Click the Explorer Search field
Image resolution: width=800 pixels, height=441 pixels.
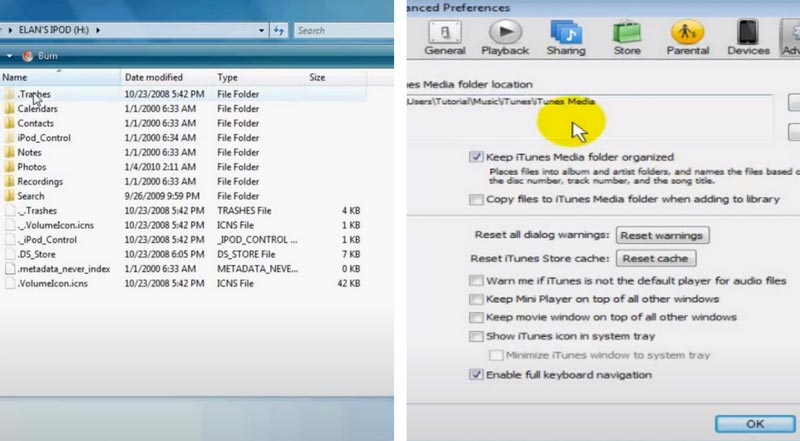coord(343,31)
